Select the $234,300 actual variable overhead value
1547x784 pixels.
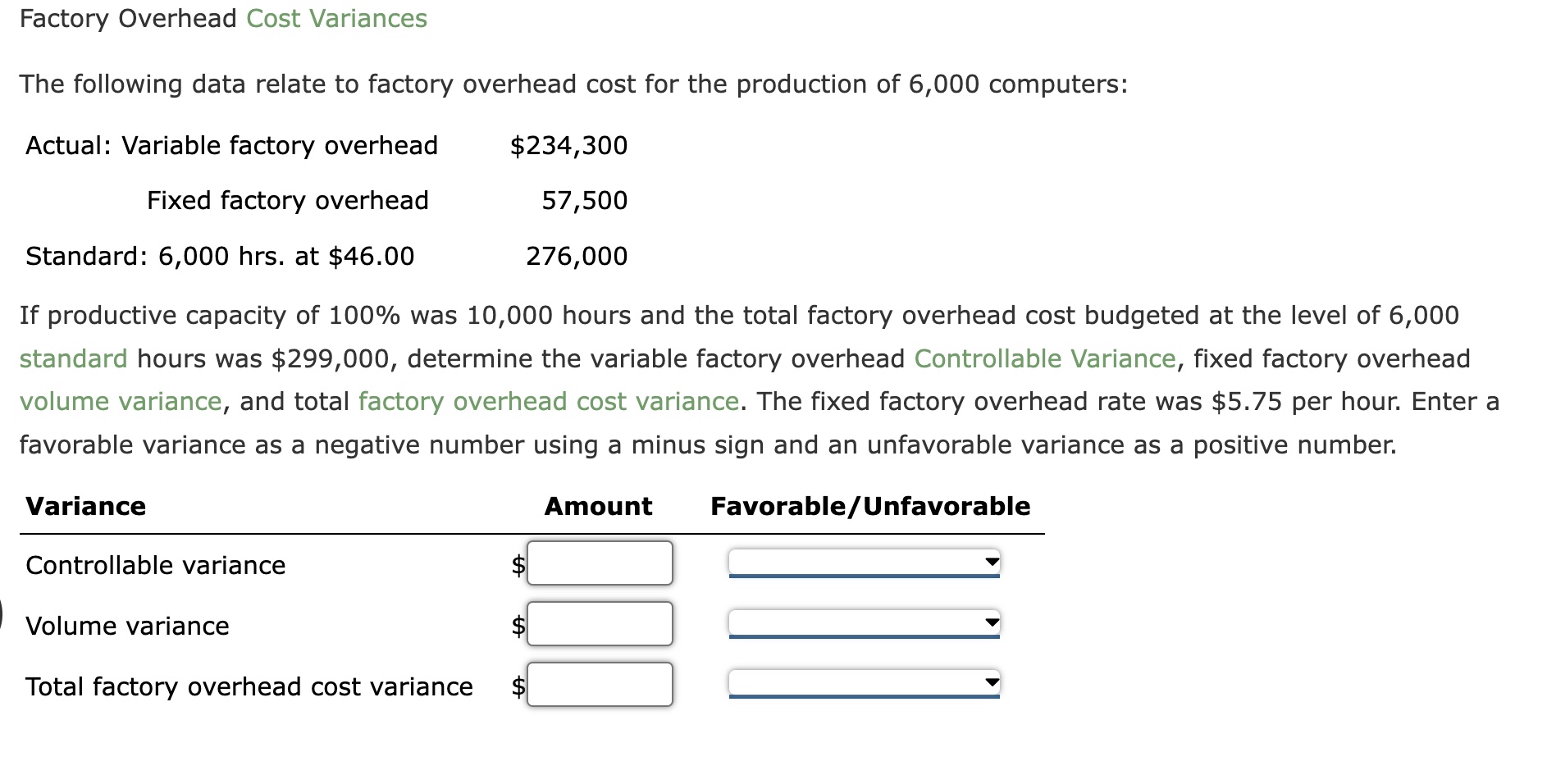[568, 145]
